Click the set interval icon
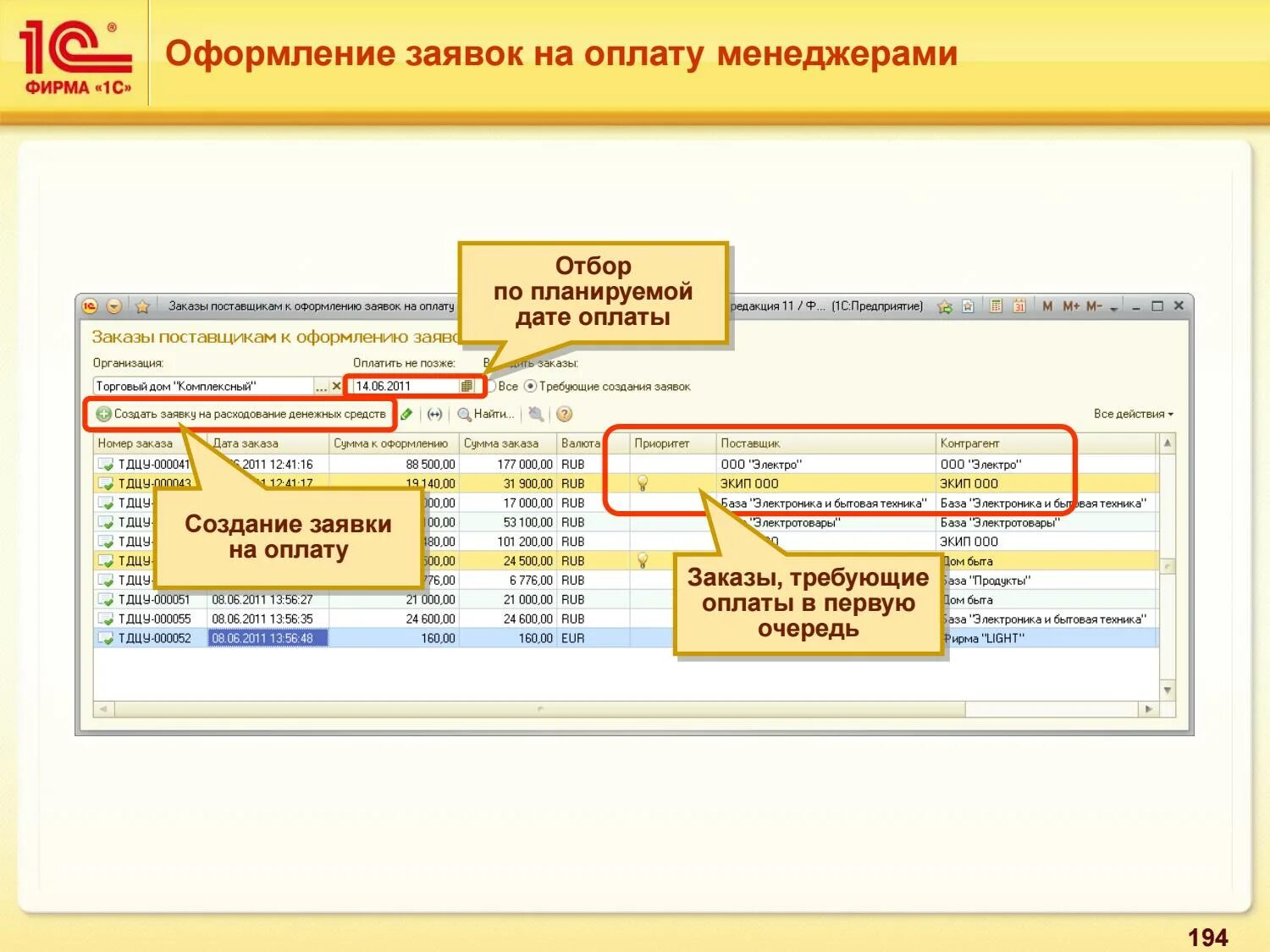This screenshot has width=1270, height=952. coord(434,414)
